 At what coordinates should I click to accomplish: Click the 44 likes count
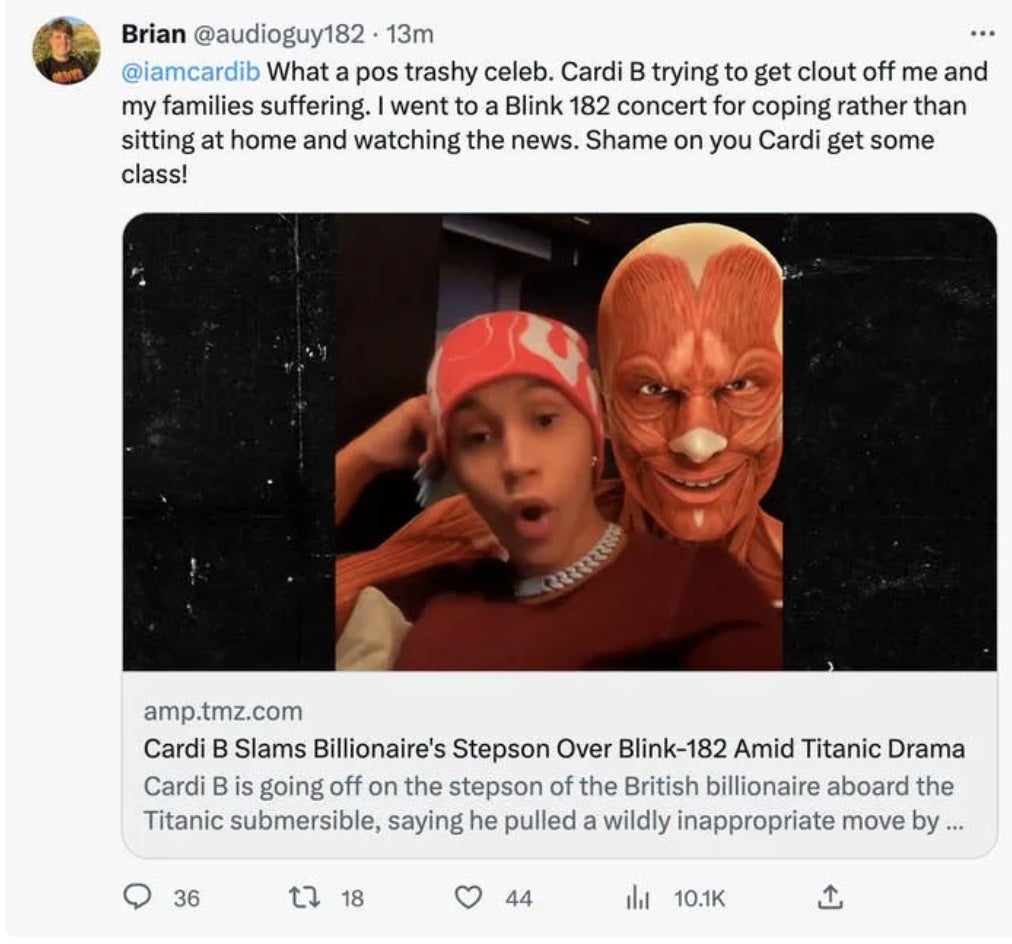click(x=518, y=898)
